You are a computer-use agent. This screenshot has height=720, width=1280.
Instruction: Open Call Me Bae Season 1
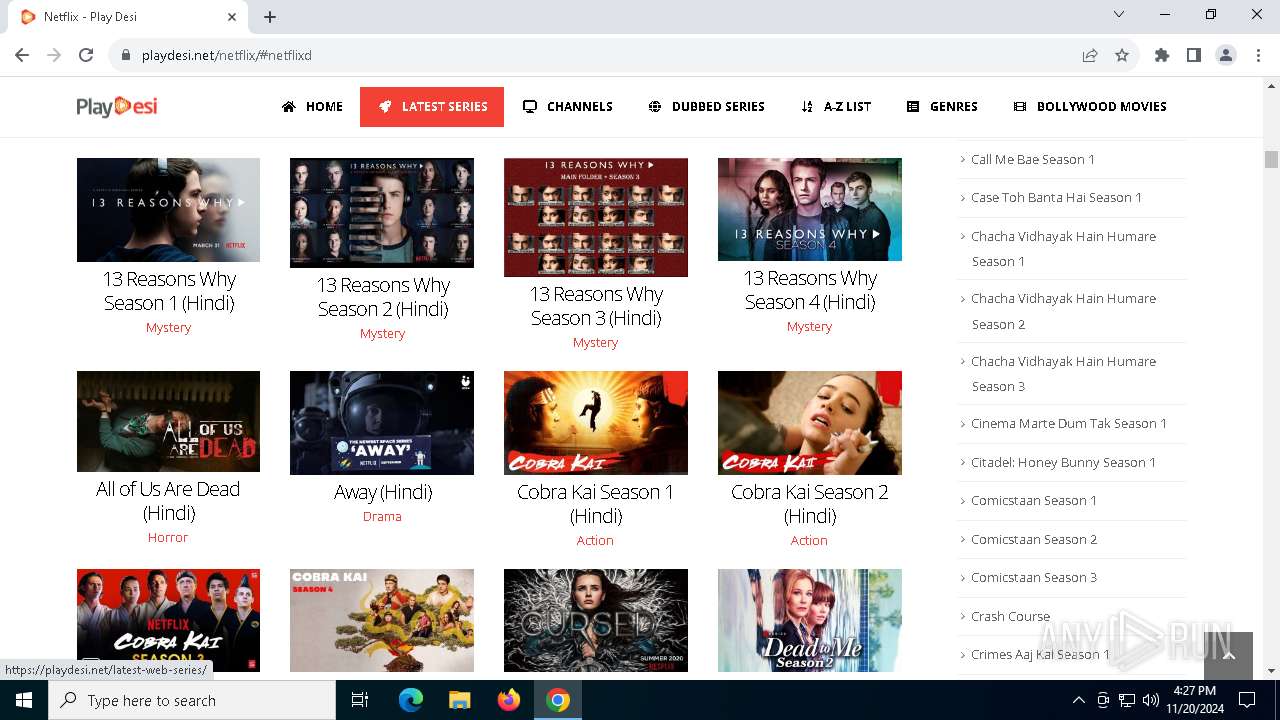click(1033, 159)
